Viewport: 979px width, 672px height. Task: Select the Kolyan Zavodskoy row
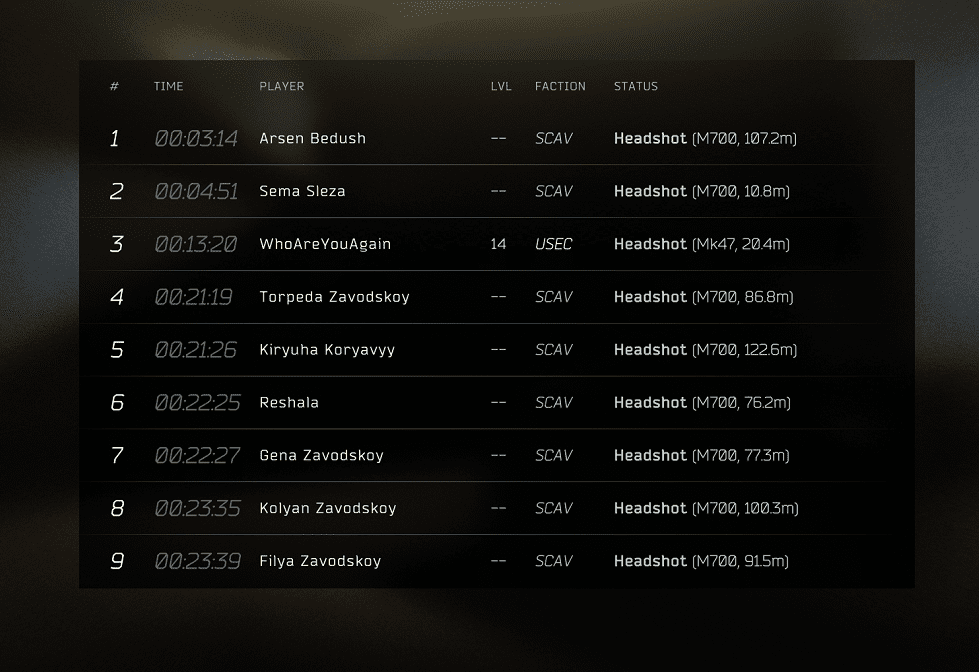pyautogui.click(x=496, y=508)
